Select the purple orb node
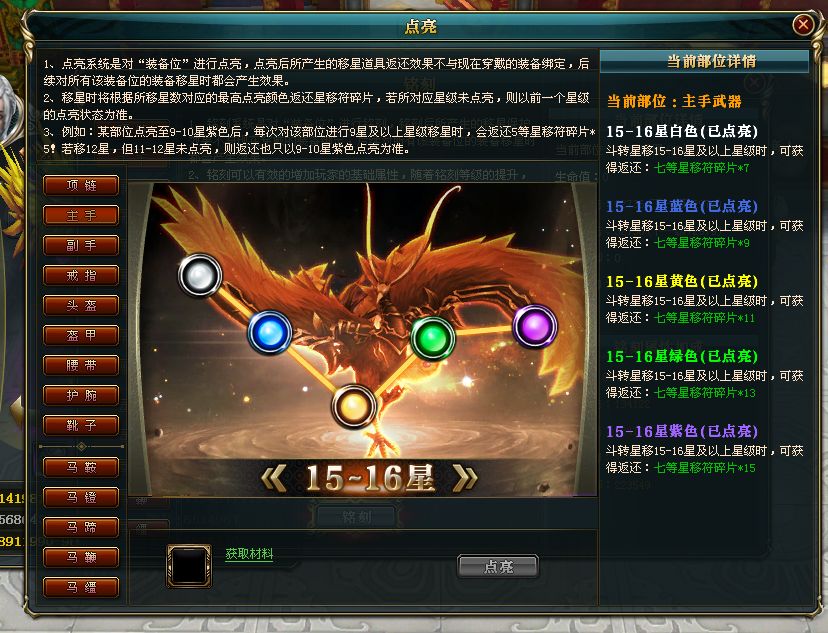The image size is (828, 633). pos(535,326)
